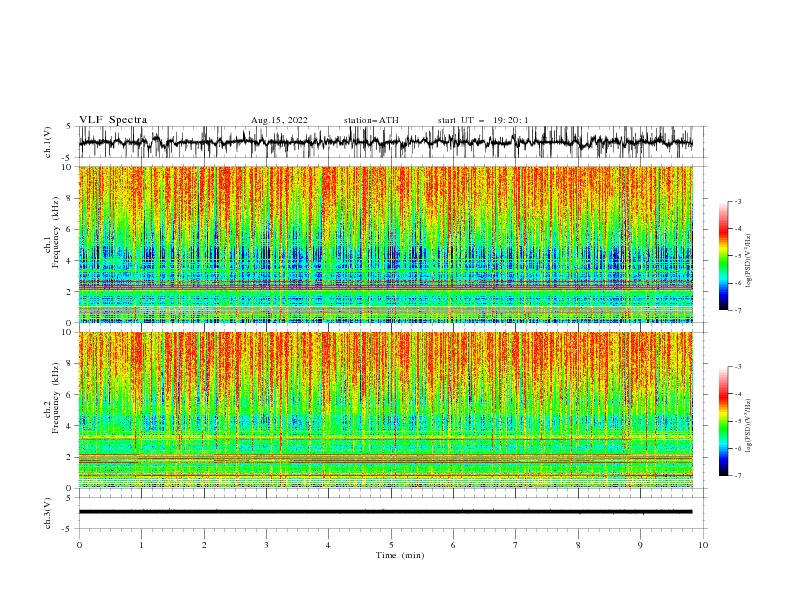The image size is (792, 612).
Task: Click time axis tick label "0"
Action: [79, 545]
